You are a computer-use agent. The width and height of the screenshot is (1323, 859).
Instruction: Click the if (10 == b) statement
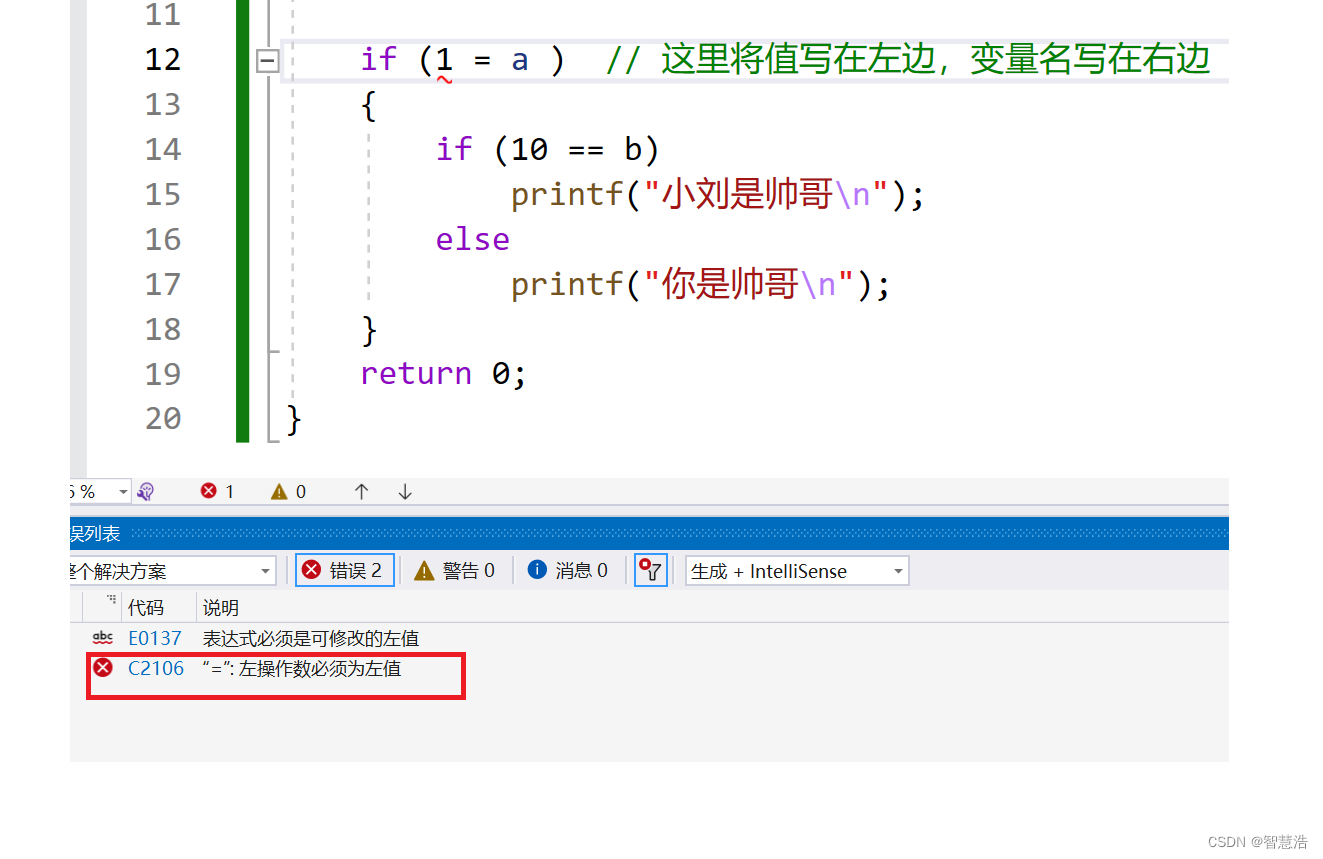point(548,149)
